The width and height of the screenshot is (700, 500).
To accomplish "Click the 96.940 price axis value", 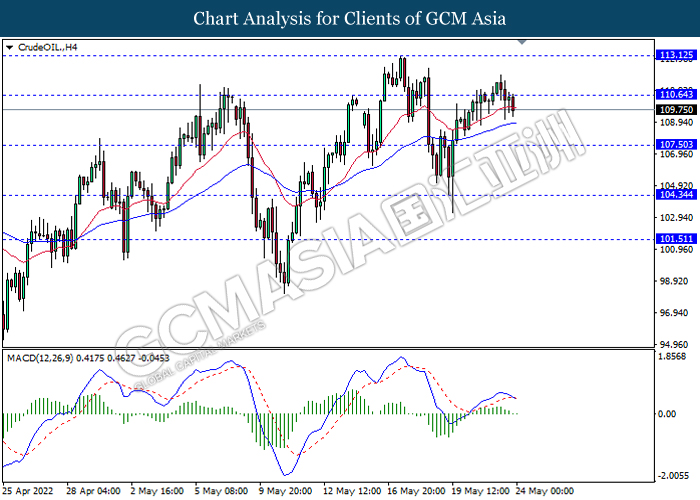I will 676,313.
